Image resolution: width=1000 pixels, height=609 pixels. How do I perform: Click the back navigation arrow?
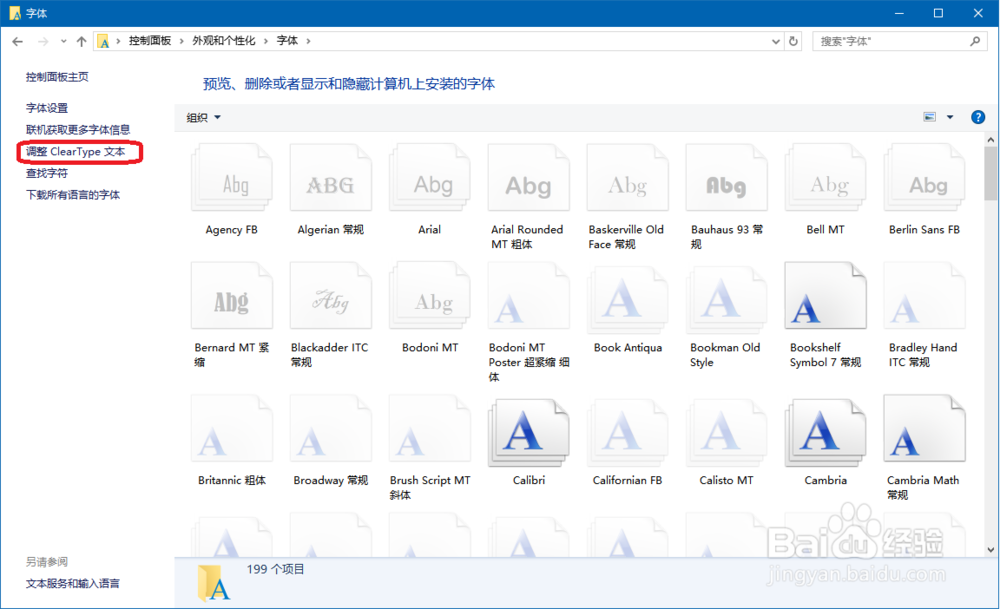17,41
